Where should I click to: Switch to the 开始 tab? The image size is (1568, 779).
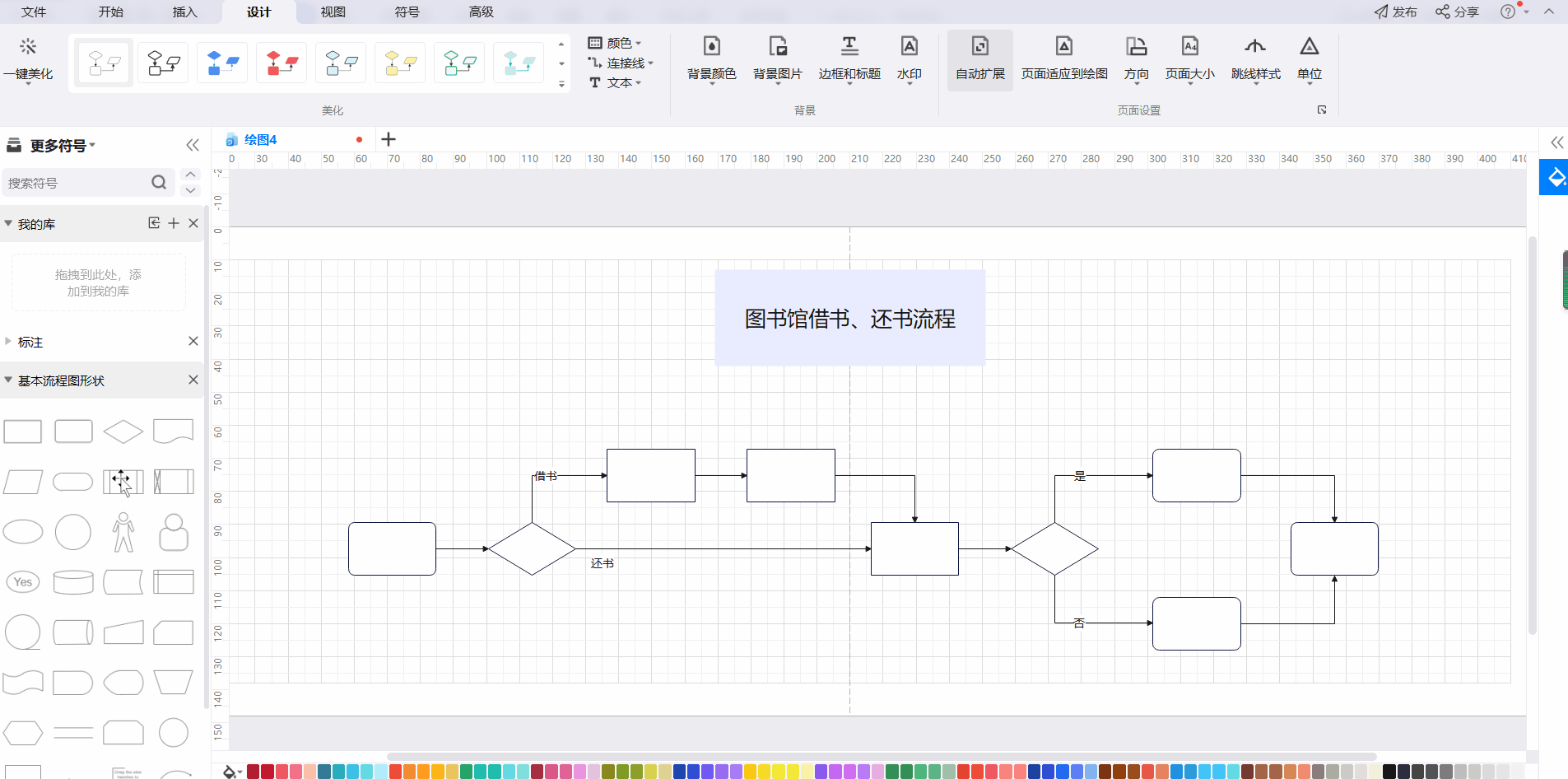pos(111,12)
